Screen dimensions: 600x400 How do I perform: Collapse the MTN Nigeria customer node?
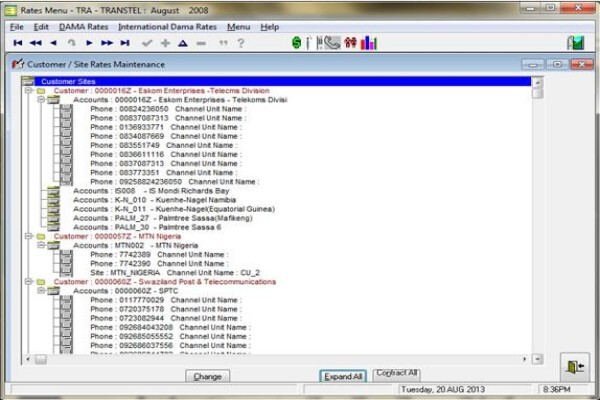click(28, 236)
